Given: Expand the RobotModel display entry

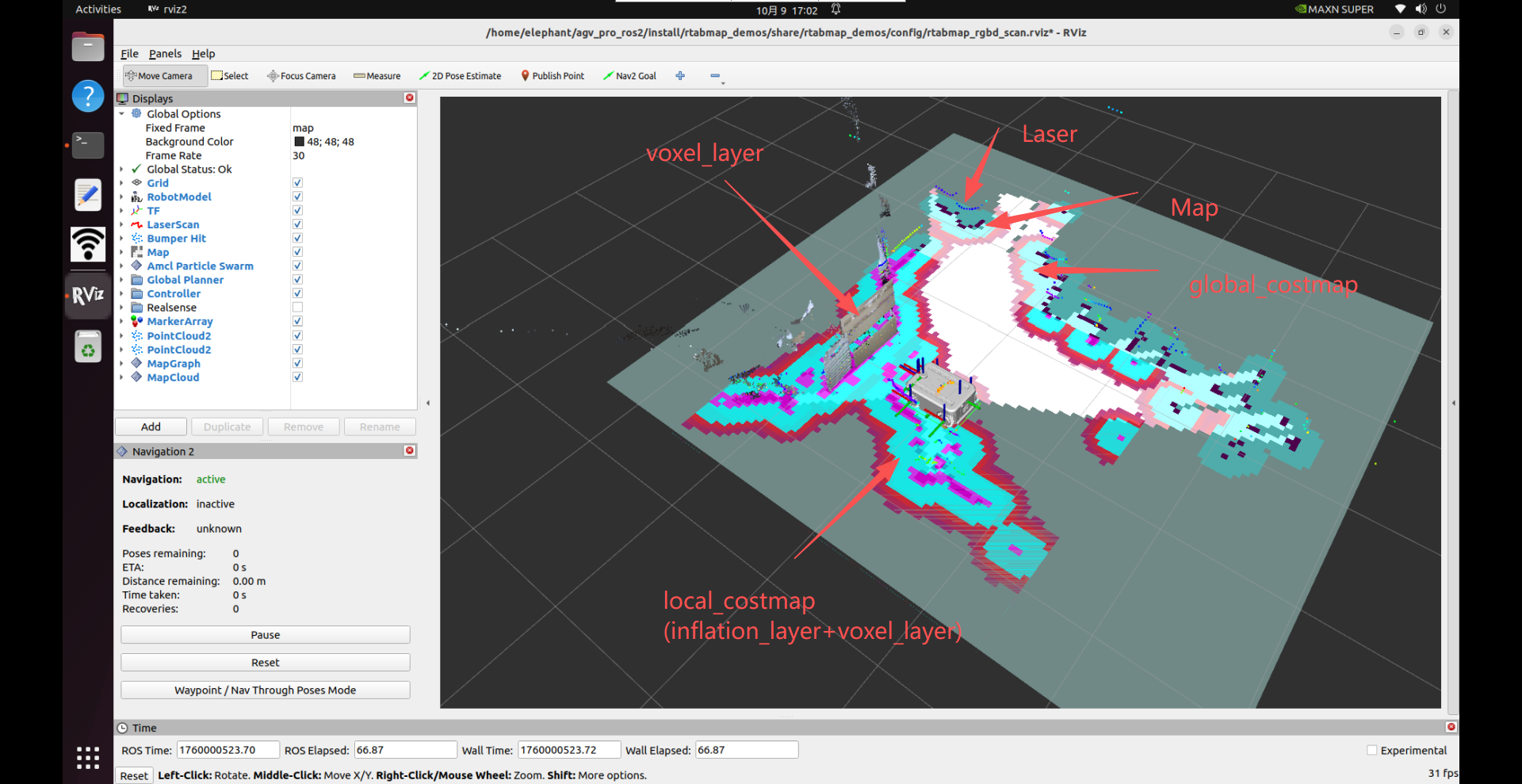Looking at the screenshot, I should [x=121, y=197].
